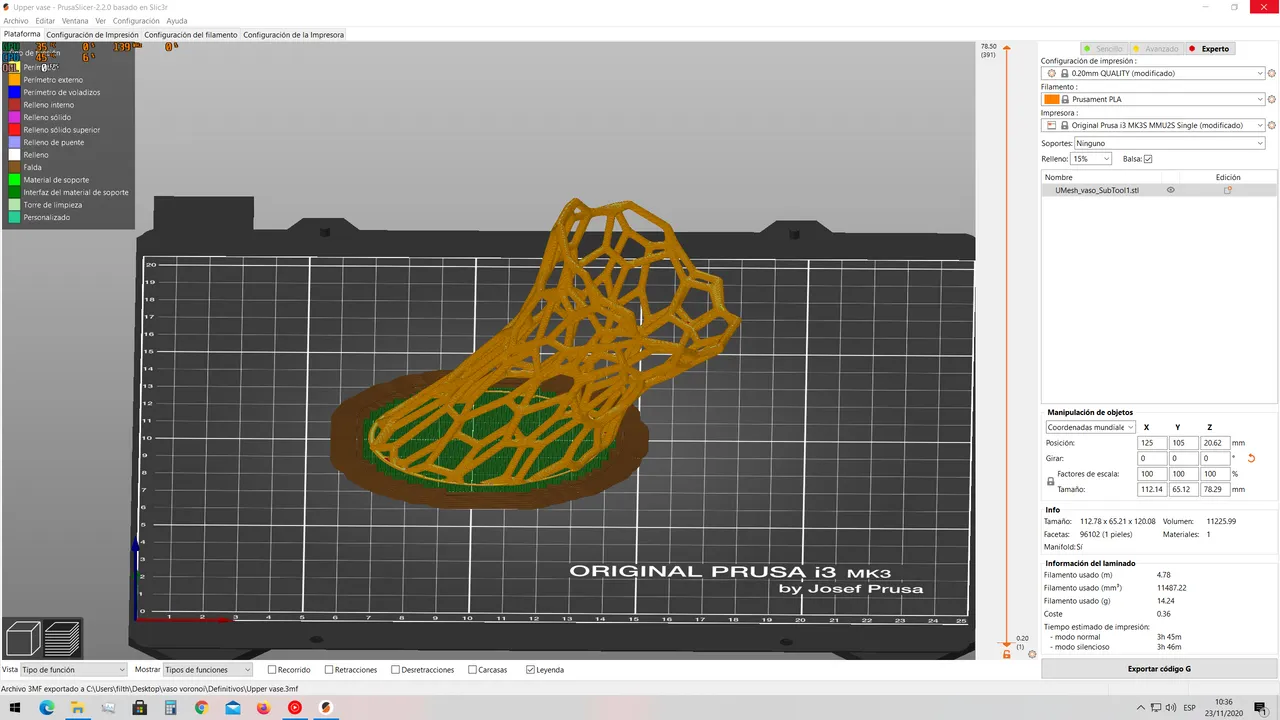Click the Exportar código G button
The image size is (1280, 720).
1158,668
